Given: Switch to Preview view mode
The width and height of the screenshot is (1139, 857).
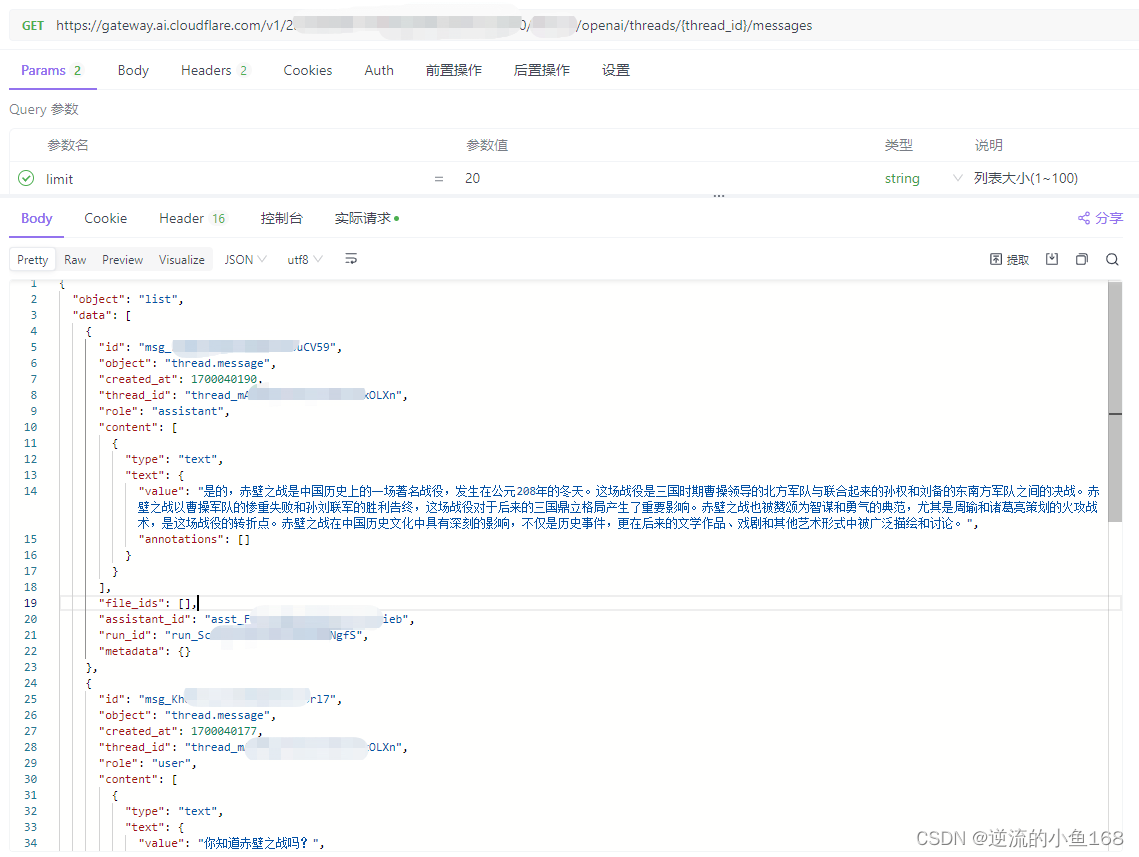Looking at the screenshot, I should point(122,260).
